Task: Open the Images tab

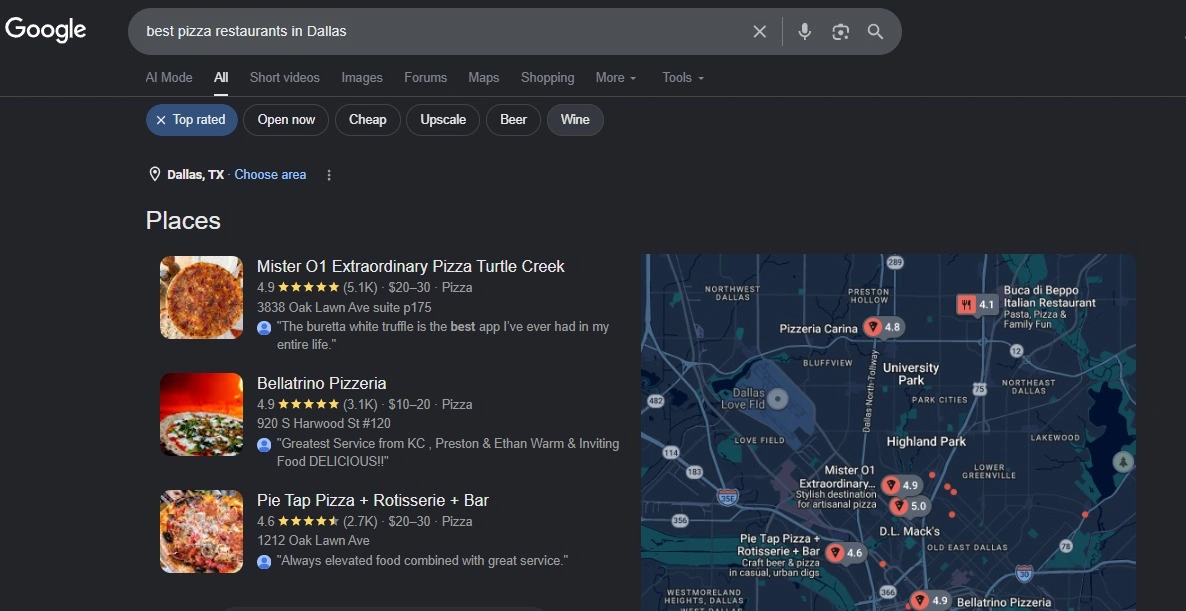Action: tap(362, 78)
